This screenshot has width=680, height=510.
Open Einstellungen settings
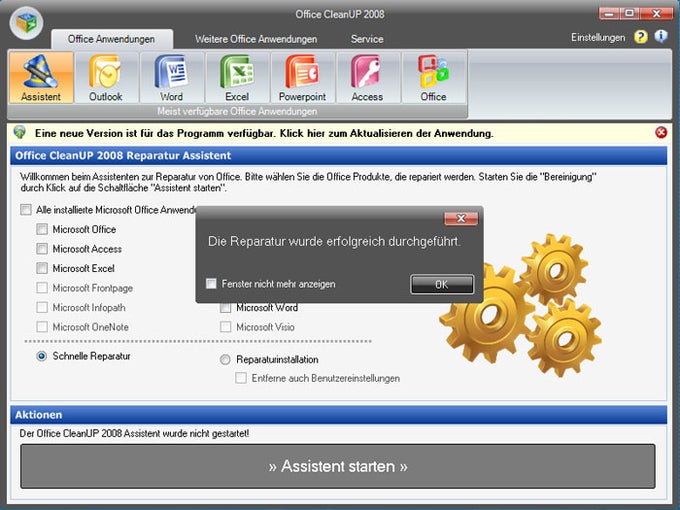[x=598, y=37]
